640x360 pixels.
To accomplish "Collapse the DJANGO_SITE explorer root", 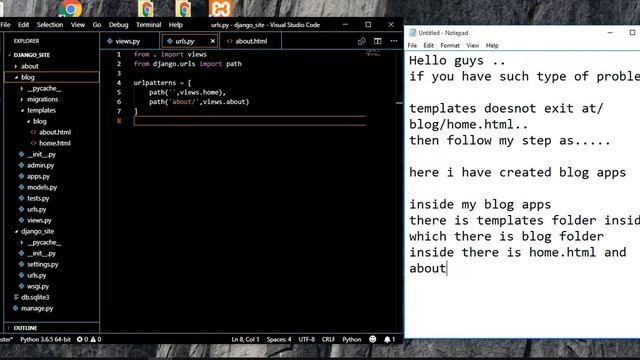I will click(31, 55).
